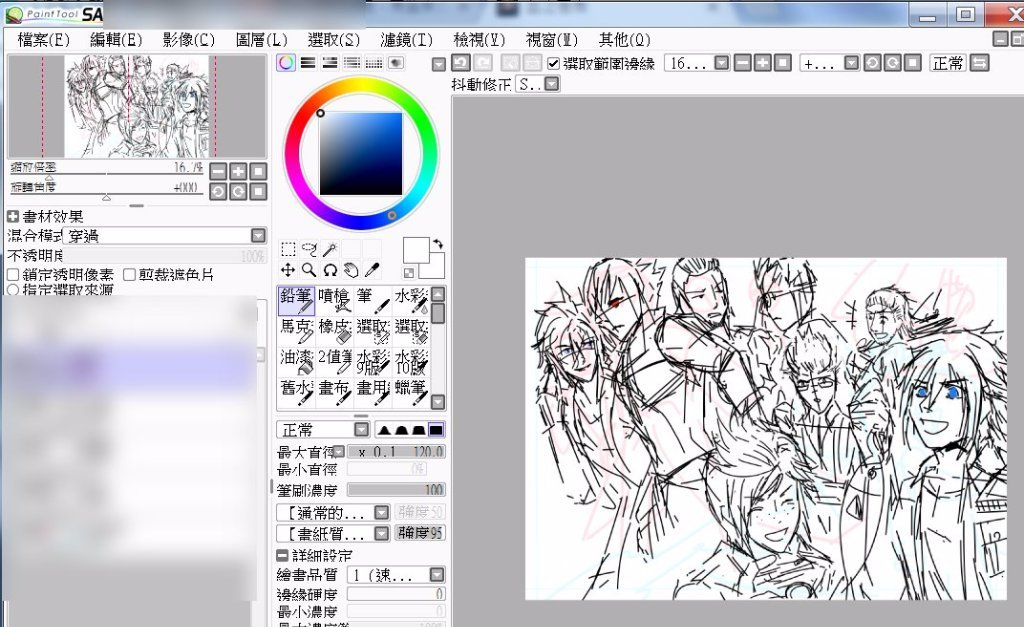
Task: Select the lasso selection tool
Action: point(309,249)
